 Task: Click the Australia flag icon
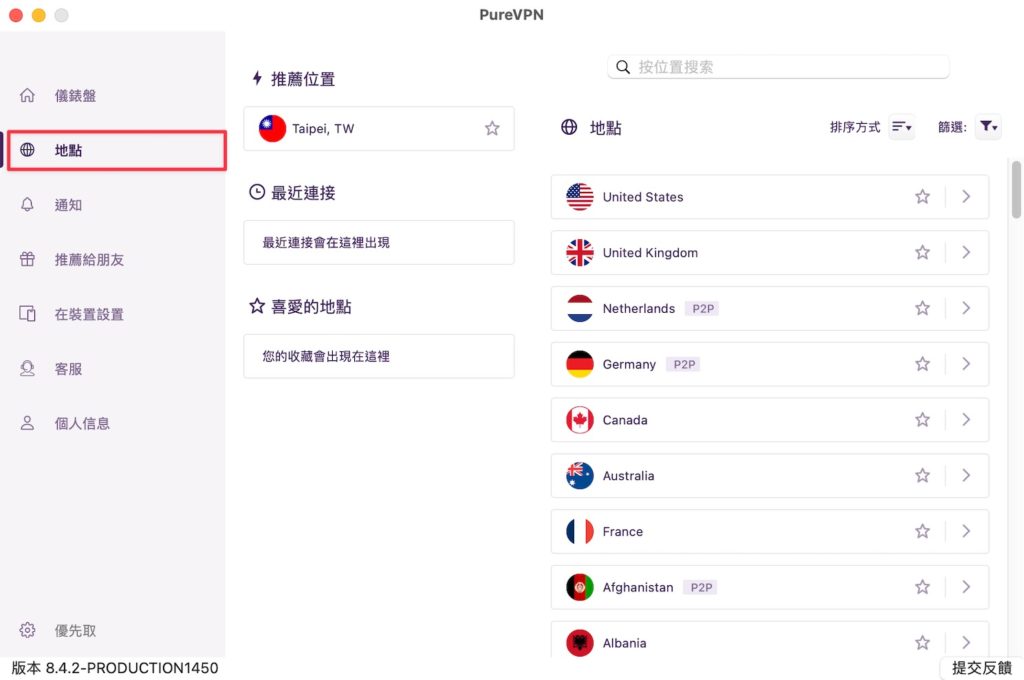pyautogui.click(x=580, y=476)
